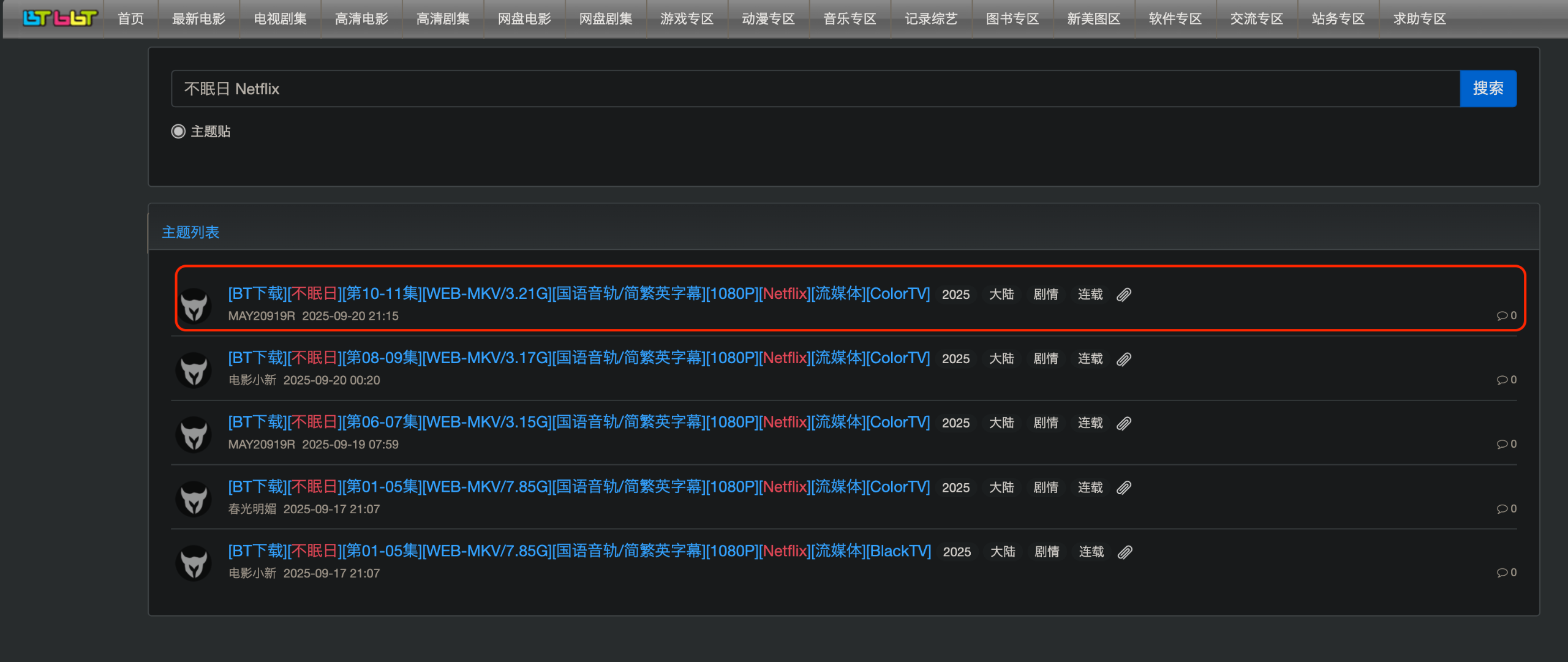The image size is (1568, 662).
Task: Click username MAY20919R under 第10-11集 post
Action: [x=262, y=316]
